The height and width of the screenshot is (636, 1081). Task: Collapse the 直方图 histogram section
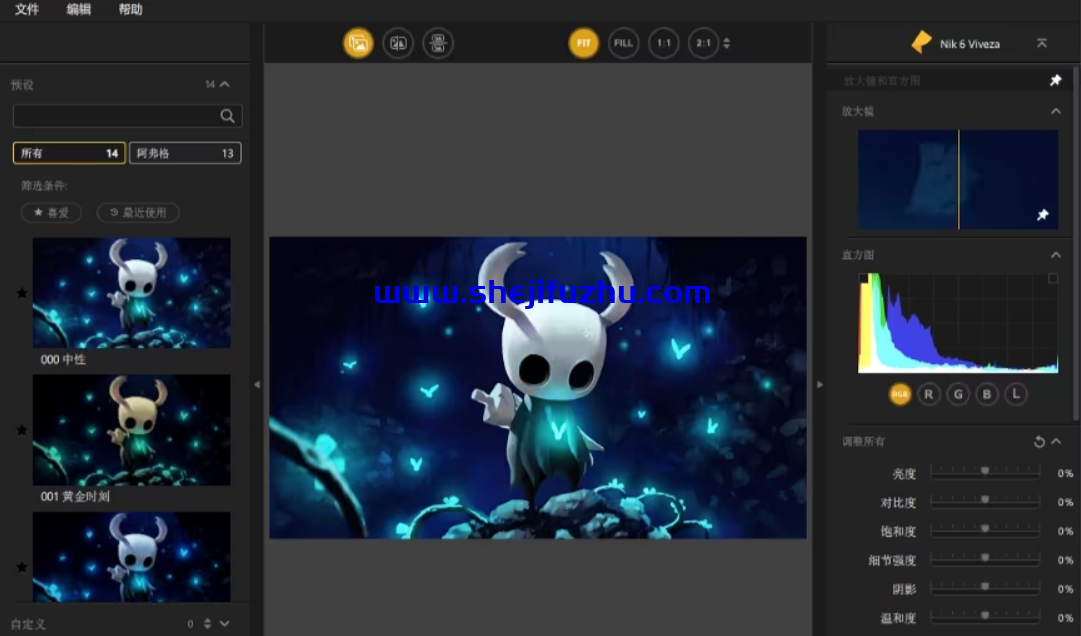[x=1055, y=255]
